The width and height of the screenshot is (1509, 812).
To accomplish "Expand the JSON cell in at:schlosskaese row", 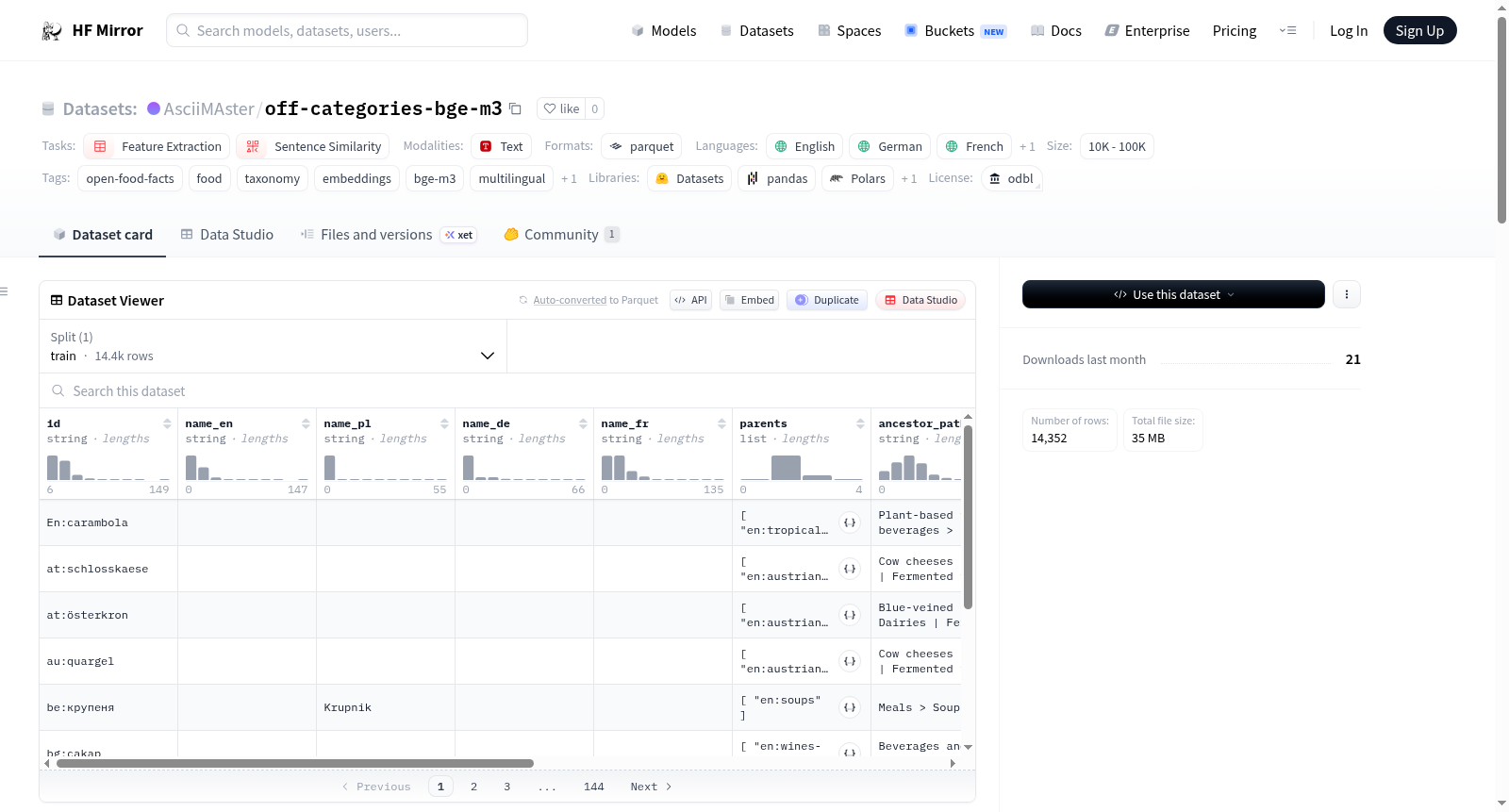I will (x=850, y=569).
